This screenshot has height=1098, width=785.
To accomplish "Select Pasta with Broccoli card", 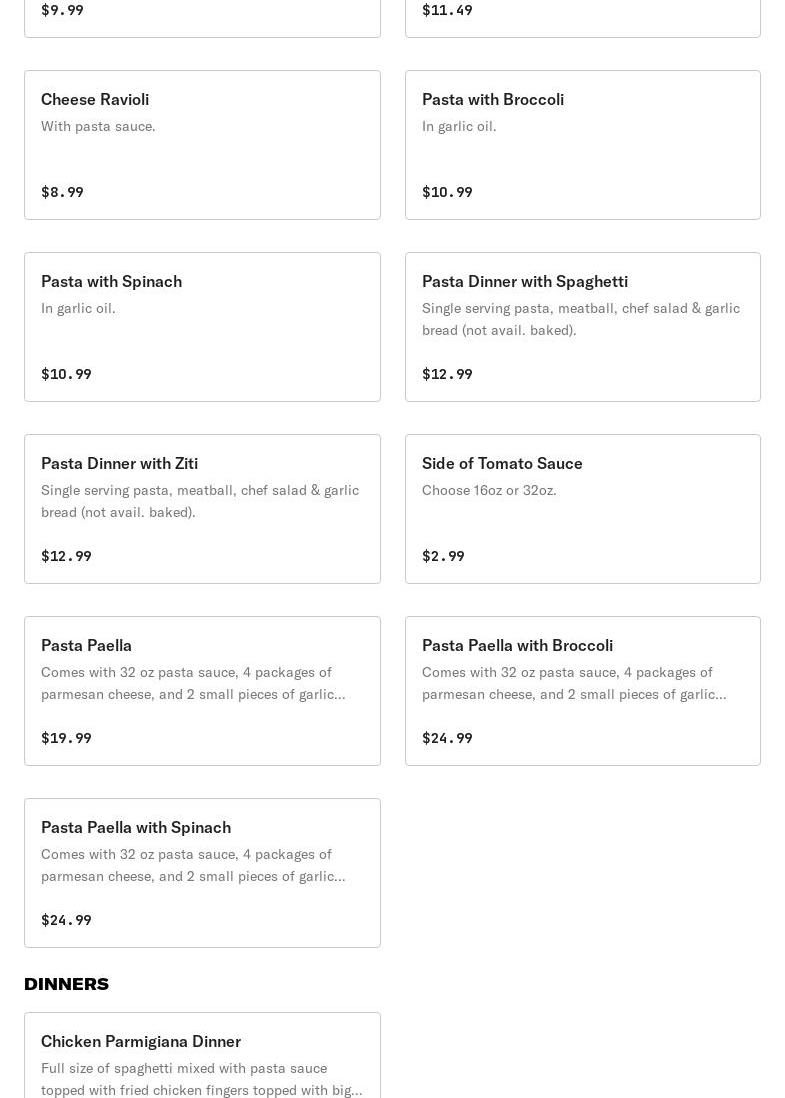I will coord(583,145).
